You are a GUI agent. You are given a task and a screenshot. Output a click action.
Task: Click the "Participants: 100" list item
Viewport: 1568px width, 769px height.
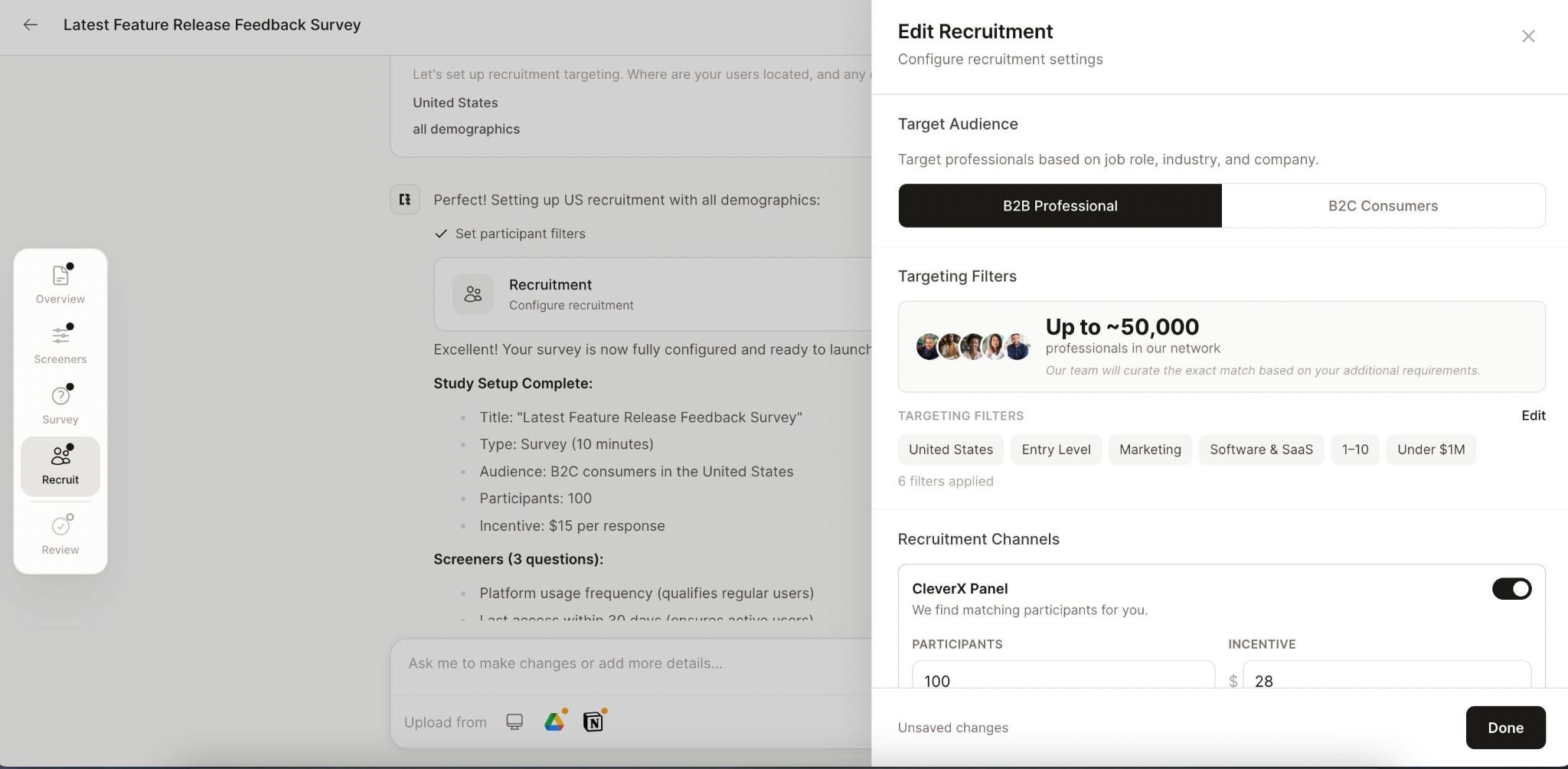coord(535,499)
